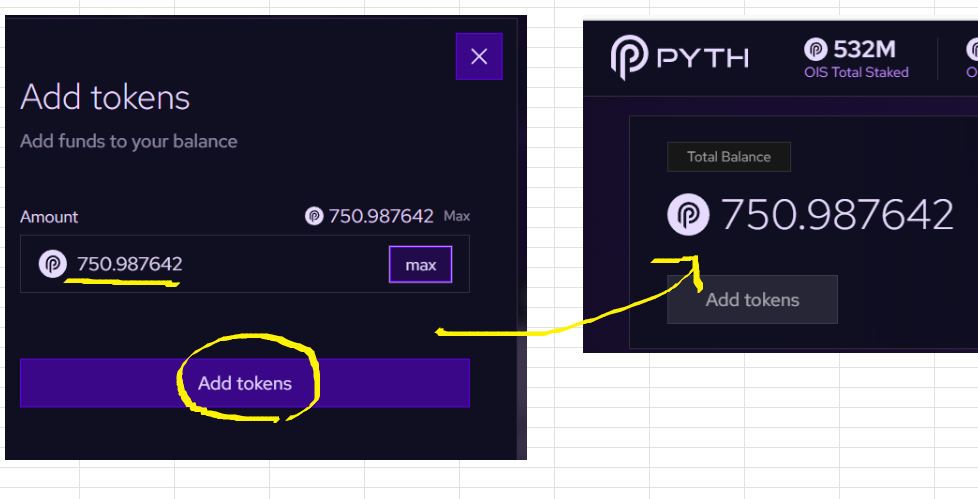The height and width of the screenshot is (499, 978).
Task: Click the dialog's vertical scrollbar
Action: (522, 237)
